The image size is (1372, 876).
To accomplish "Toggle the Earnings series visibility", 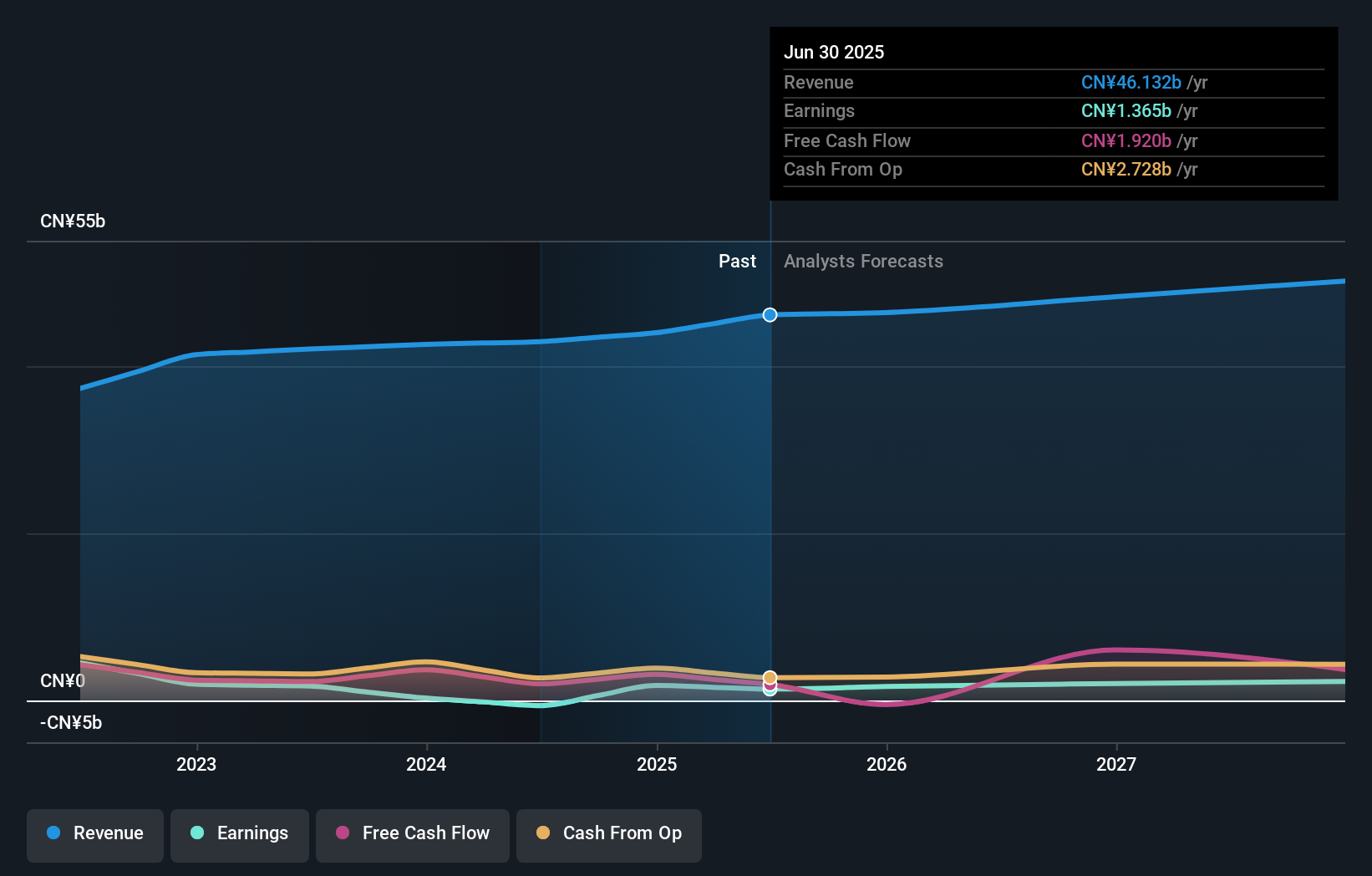I will [x=239, y=833].
